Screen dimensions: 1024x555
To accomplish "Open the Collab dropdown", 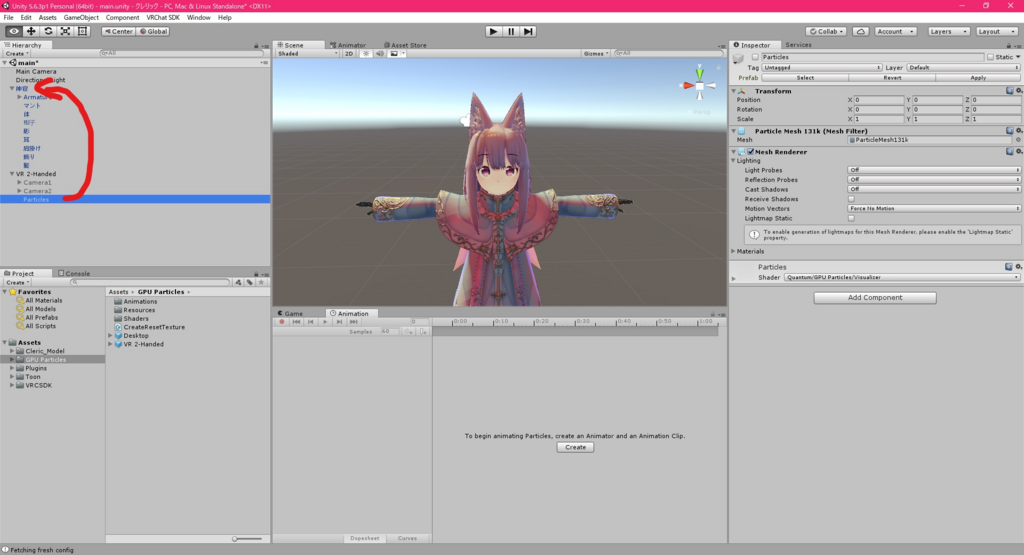I will coord(826,31).
